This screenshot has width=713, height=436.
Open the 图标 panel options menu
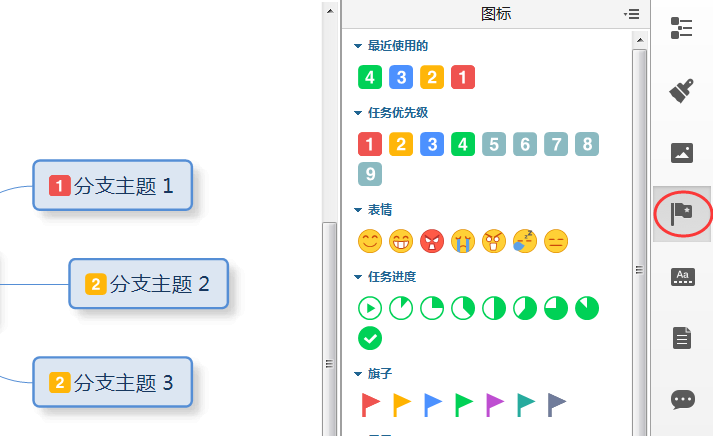[632, 14]
